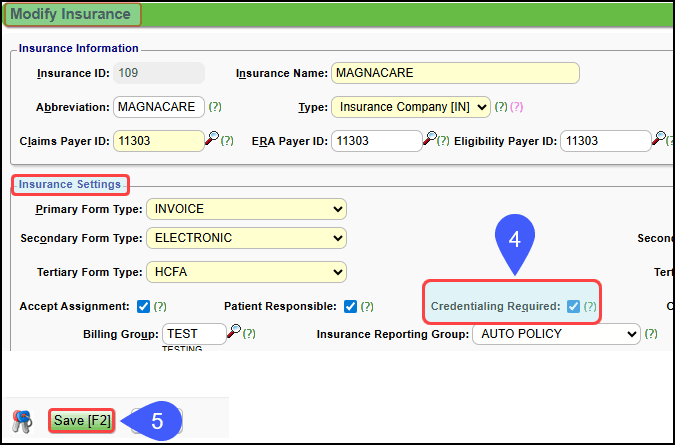The height and width of the screenshot is (445, 675).
Task: Click the keys icon beside Save
Action: pos(22,420)
